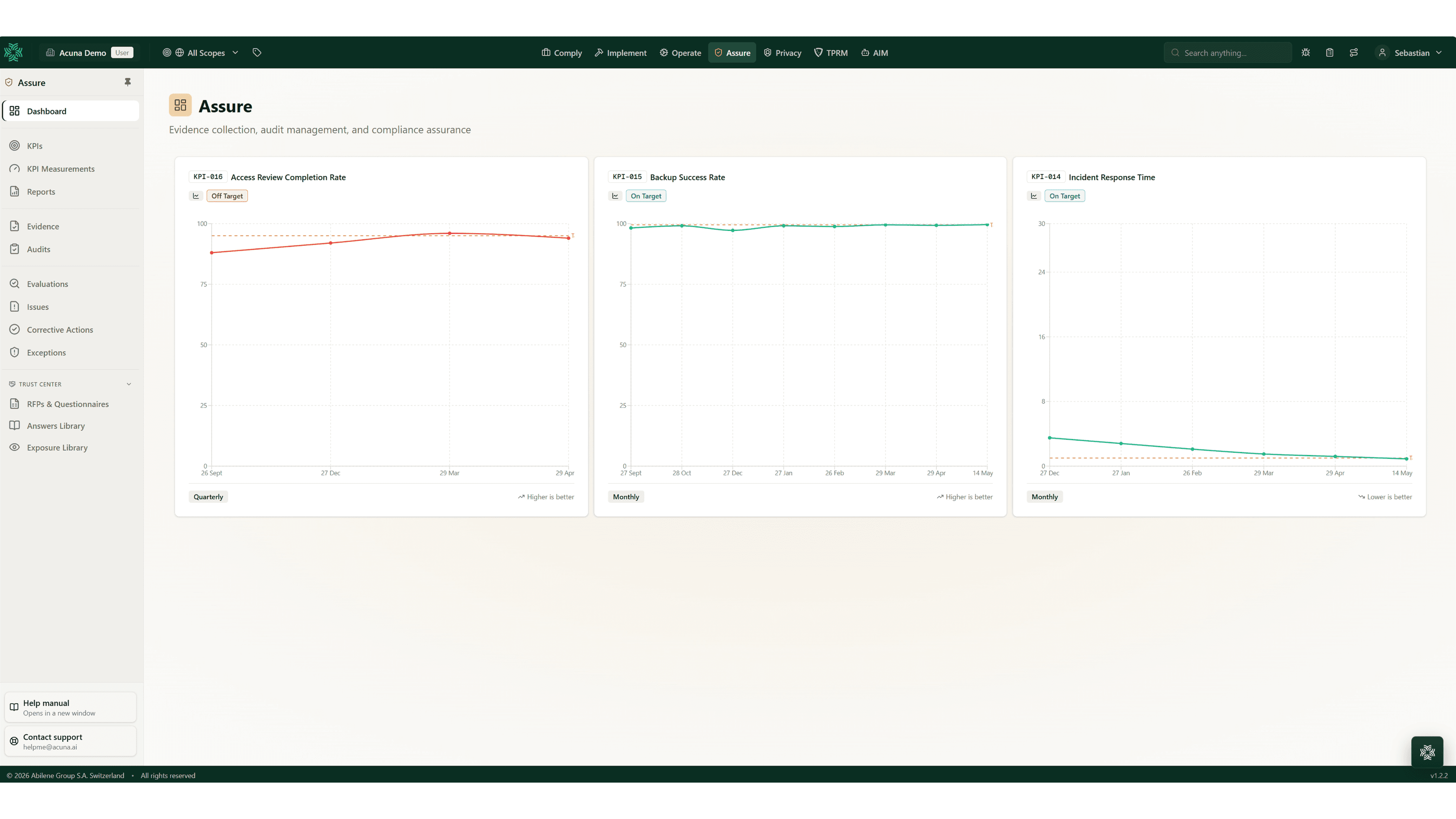Viewport: 1456px width, 819px height.
Task: Focus the Search anything field
Action: 1228,52
